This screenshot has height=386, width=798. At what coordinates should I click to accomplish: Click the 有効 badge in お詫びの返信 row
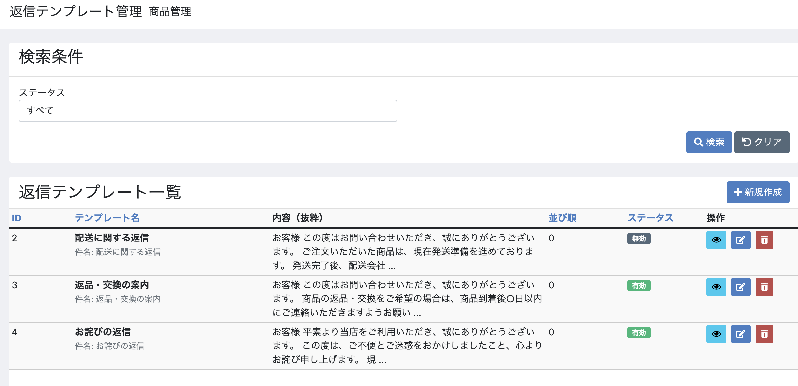(639, 333)
